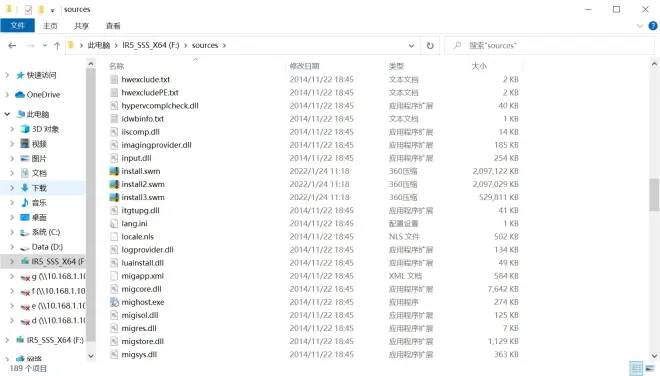Sort by the 名称 column header
Viewport: 660px width, 376px height.
[x=117, y=66]
